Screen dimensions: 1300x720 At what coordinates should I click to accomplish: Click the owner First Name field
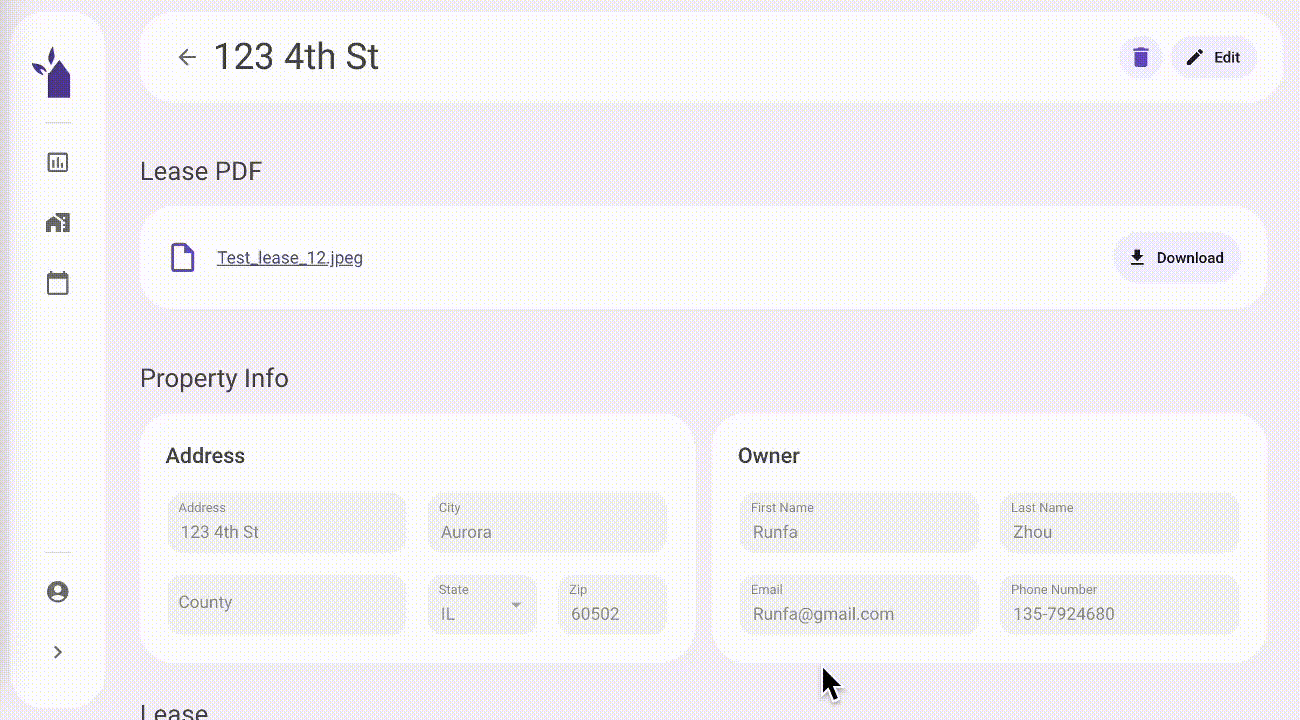click(x=859, y=522)
